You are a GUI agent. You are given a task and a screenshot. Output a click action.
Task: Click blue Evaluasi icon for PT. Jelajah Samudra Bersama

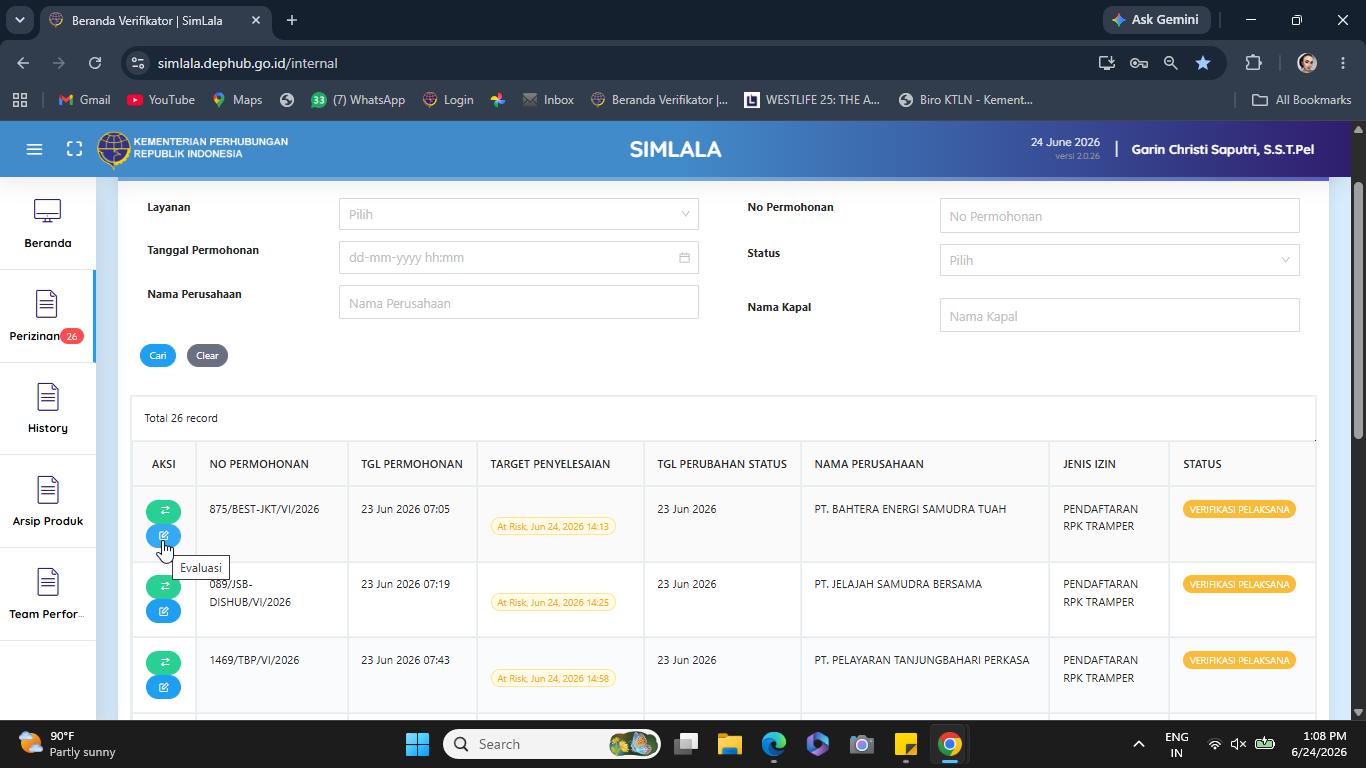164,611
